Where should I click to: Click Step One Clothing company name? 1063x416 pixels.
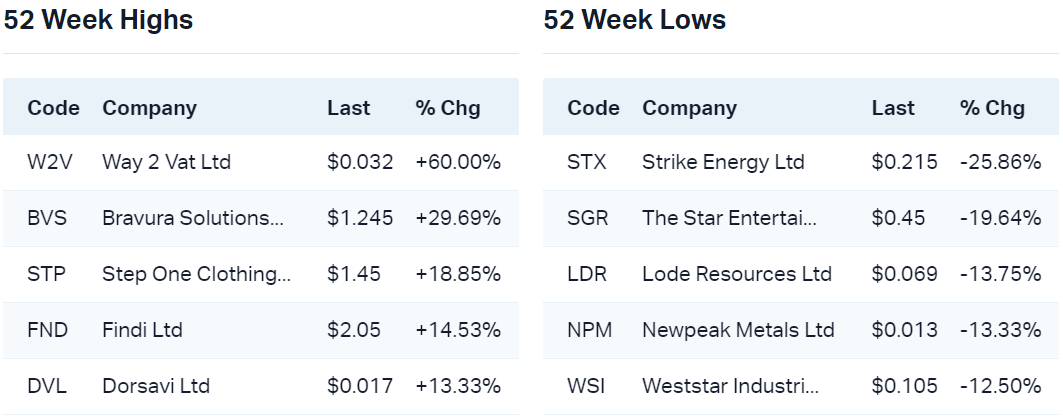tap(196, 274)
